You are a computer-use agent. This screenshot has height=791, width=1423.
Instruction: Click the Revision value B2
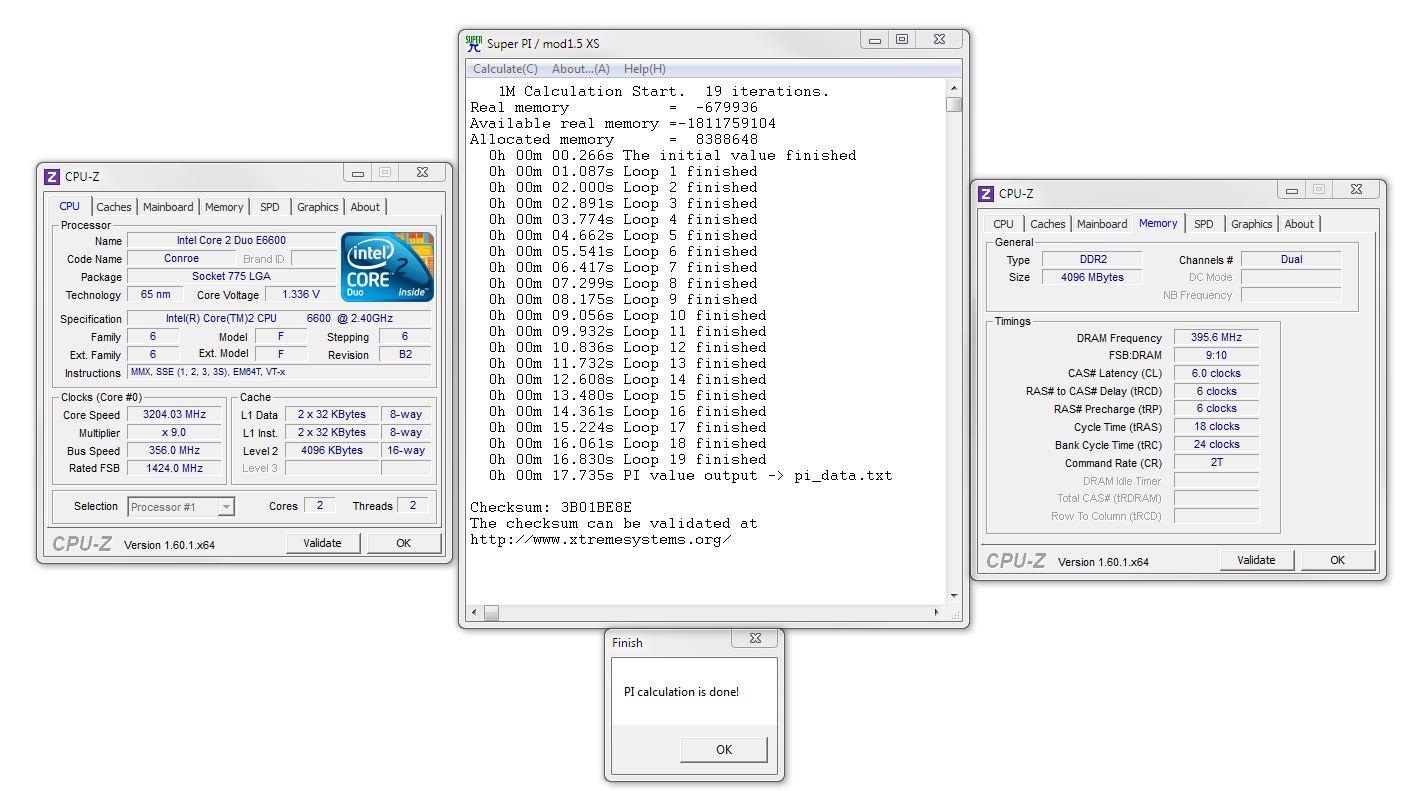pos(405,354)
